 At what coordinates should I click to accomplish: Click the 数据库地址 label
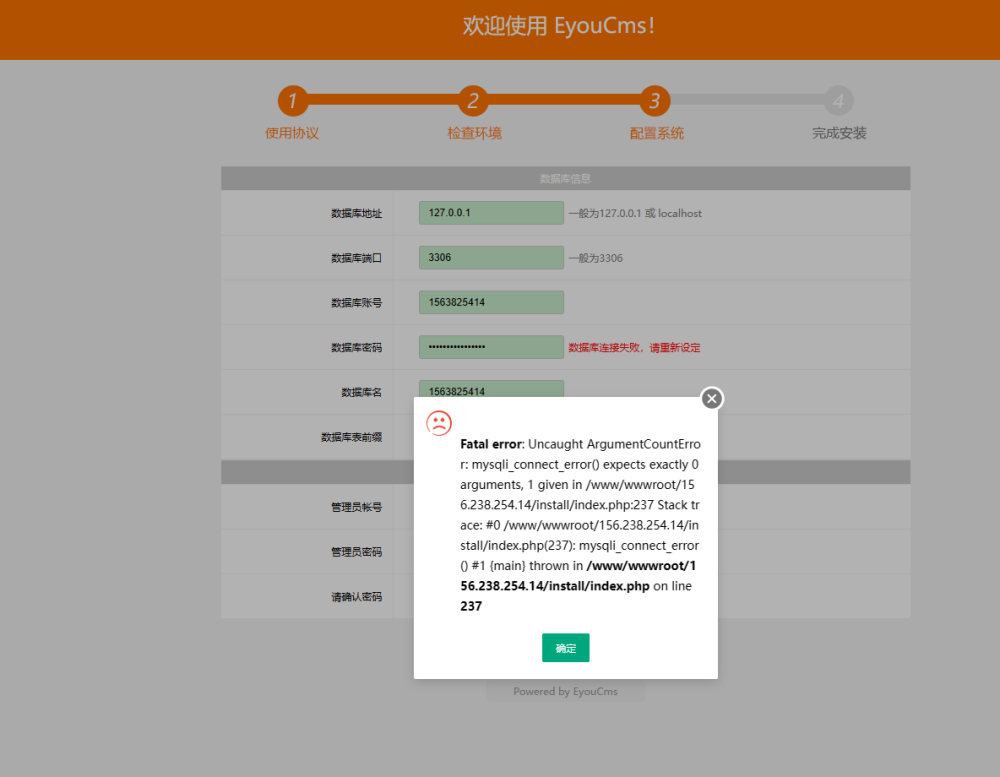pyautogui.click(x=357, y=214)
